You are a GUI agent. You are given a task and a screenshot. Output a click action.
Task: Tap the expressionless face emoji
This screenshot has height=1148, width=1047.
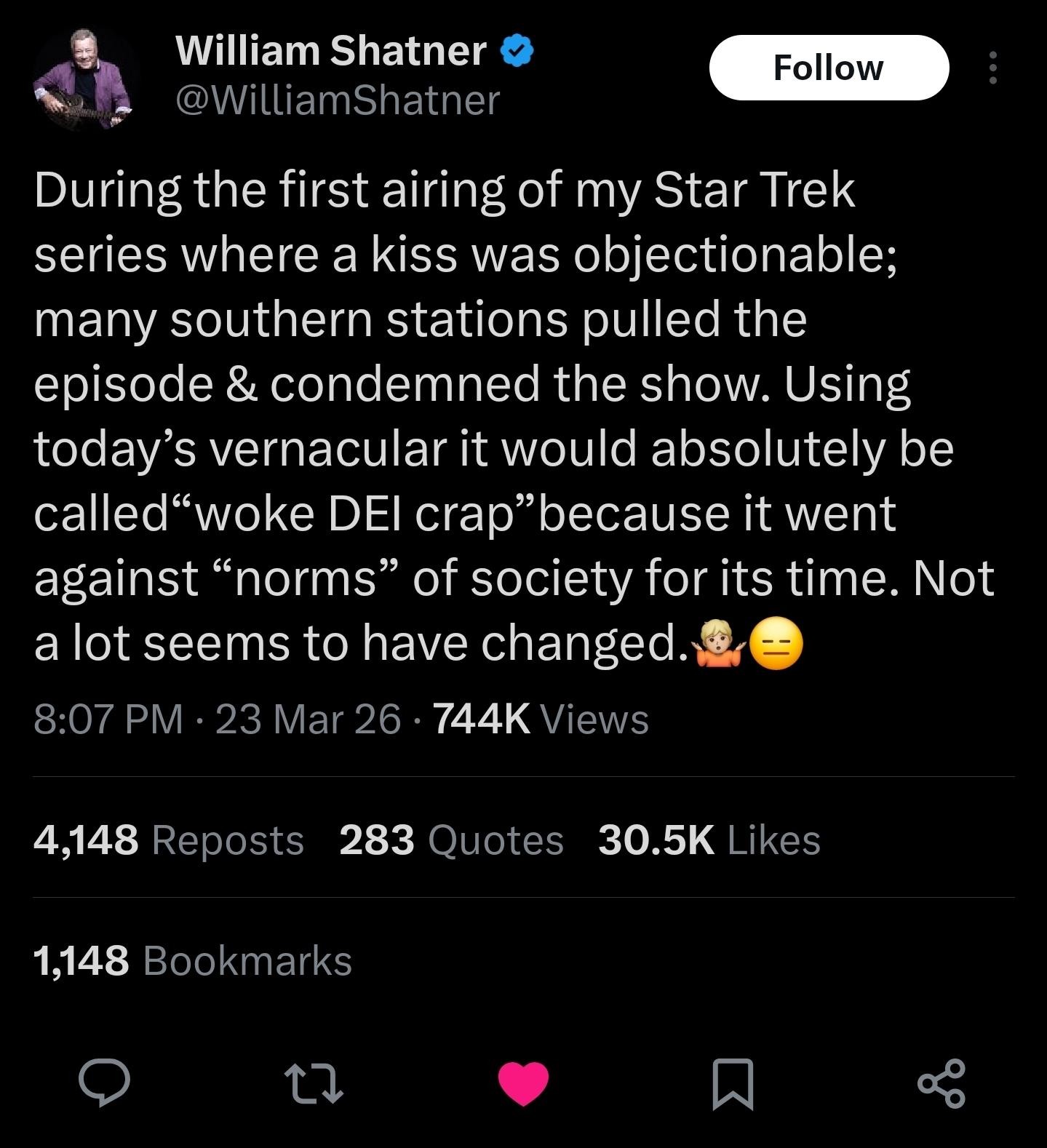coord(776,644)
